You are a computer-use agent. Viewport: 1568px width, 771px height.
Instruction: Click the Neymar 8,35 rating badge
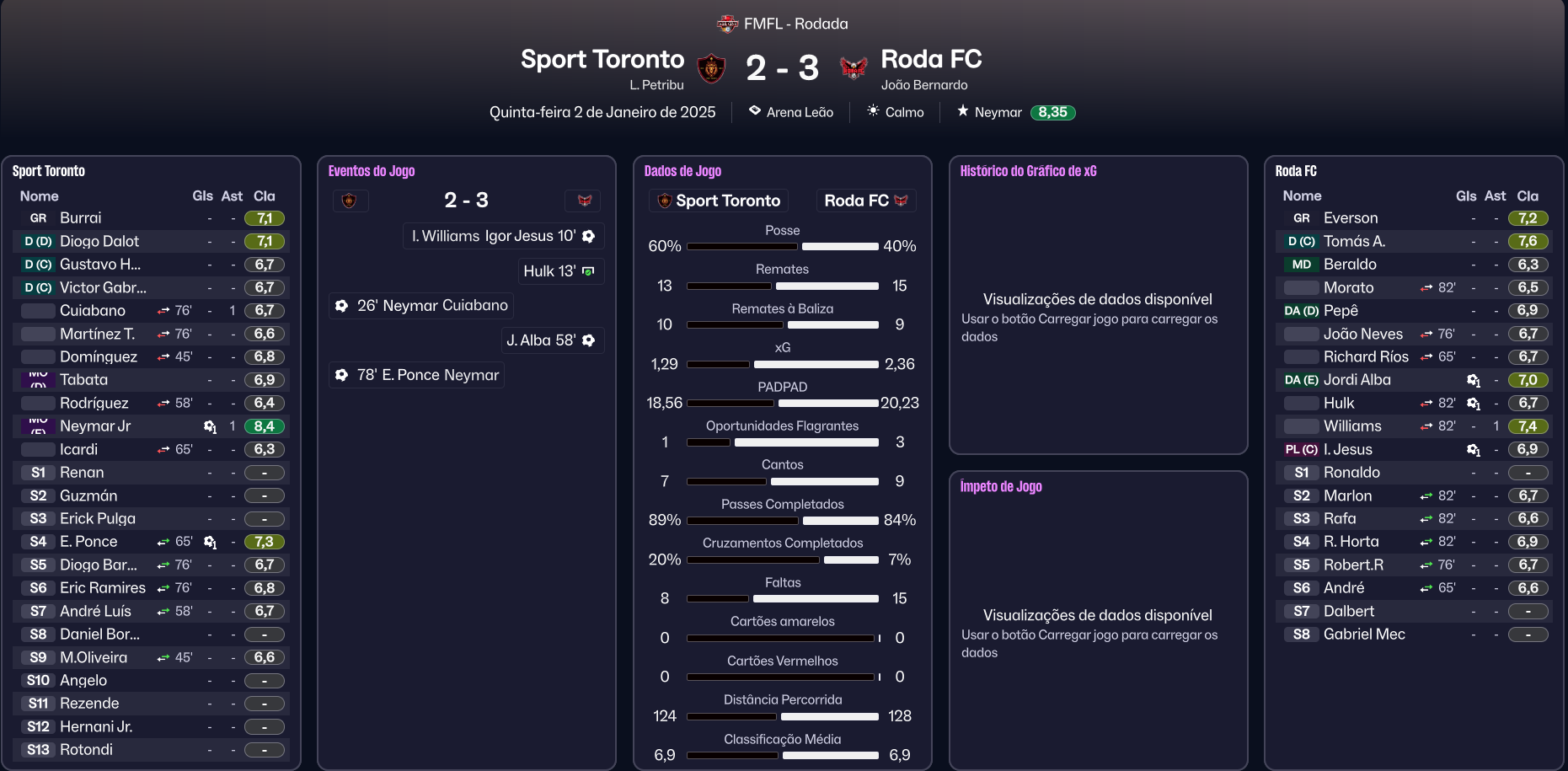[x=1052, y=112]
